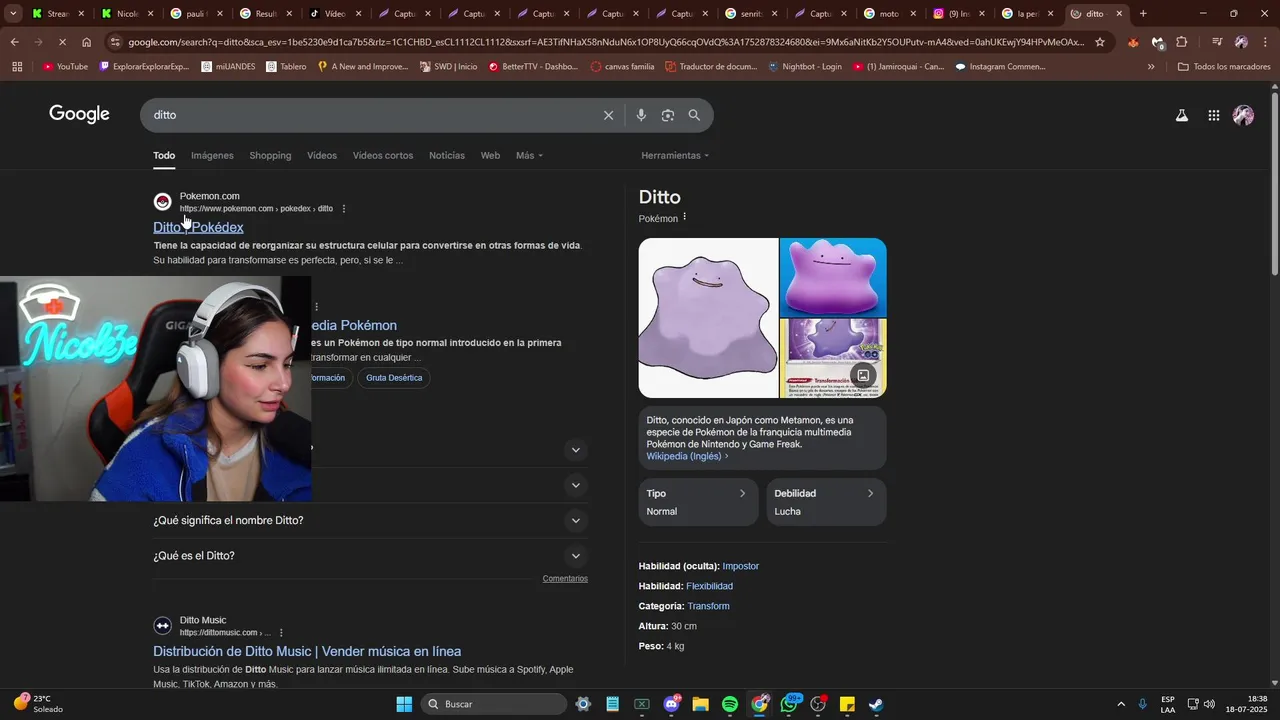Open the Google apps grid
Screen dimensions: 1280x720
pyautogui.click(x=1214, y=116)
